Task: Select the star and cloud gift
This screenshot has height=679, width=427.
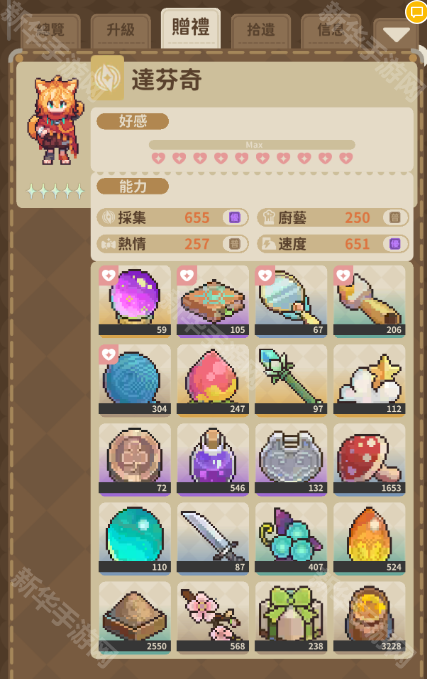Action: [x=369, y=380]
